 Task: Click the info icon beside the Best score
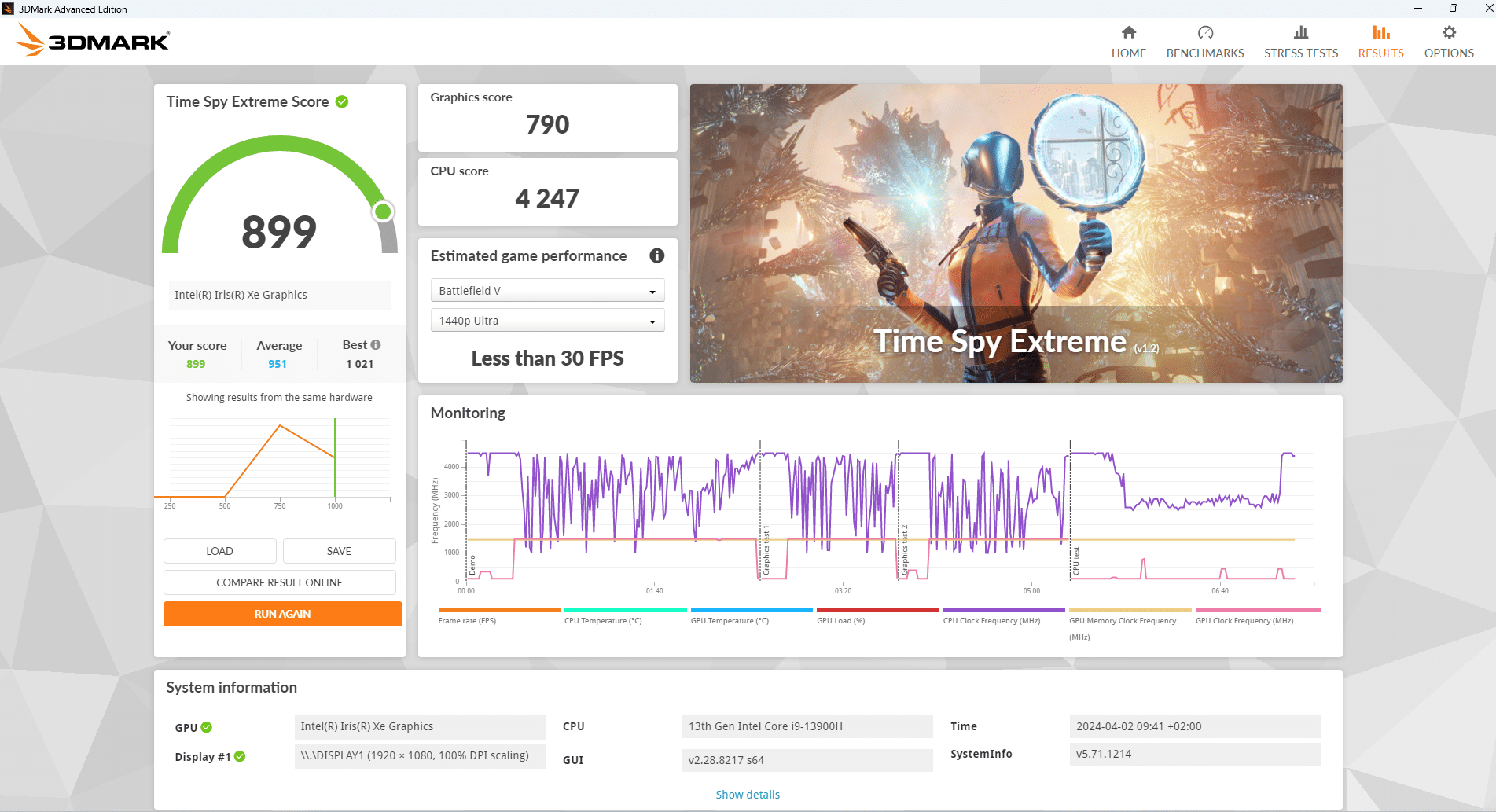[x=376, y=344]
